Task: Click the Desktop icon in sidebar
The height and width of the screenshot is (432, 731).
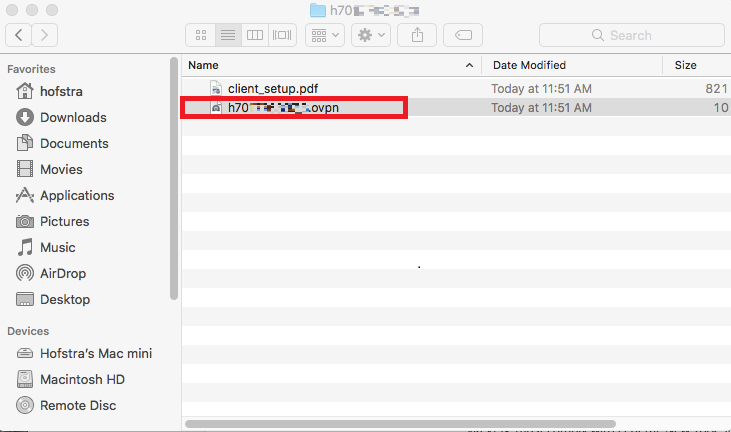Action: (x=25, y=299)
